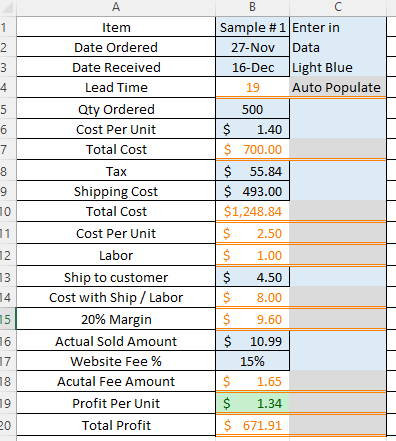Click the Auto Populate legend cell
Viewport: 396px width, 441px height.
click(x=338, y=87)
